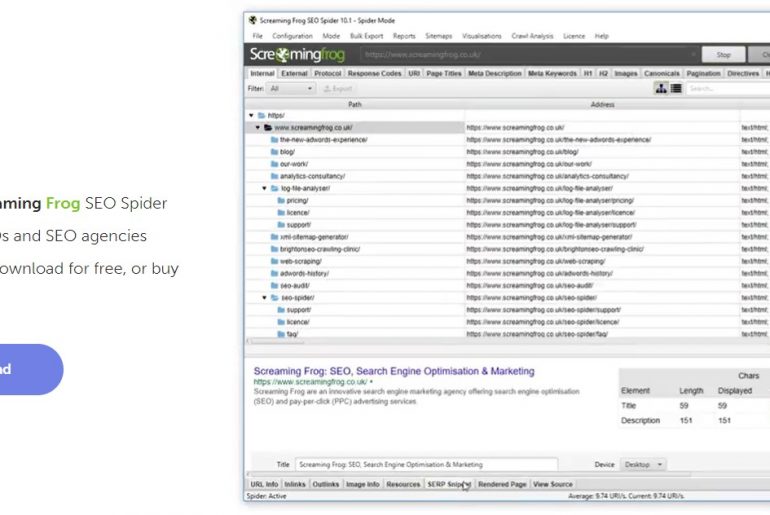The width and height of the screenshot is (770, 515).
Task: Open the Resources bottom tab
Action: pyautogui.click(x=403, y=485)
